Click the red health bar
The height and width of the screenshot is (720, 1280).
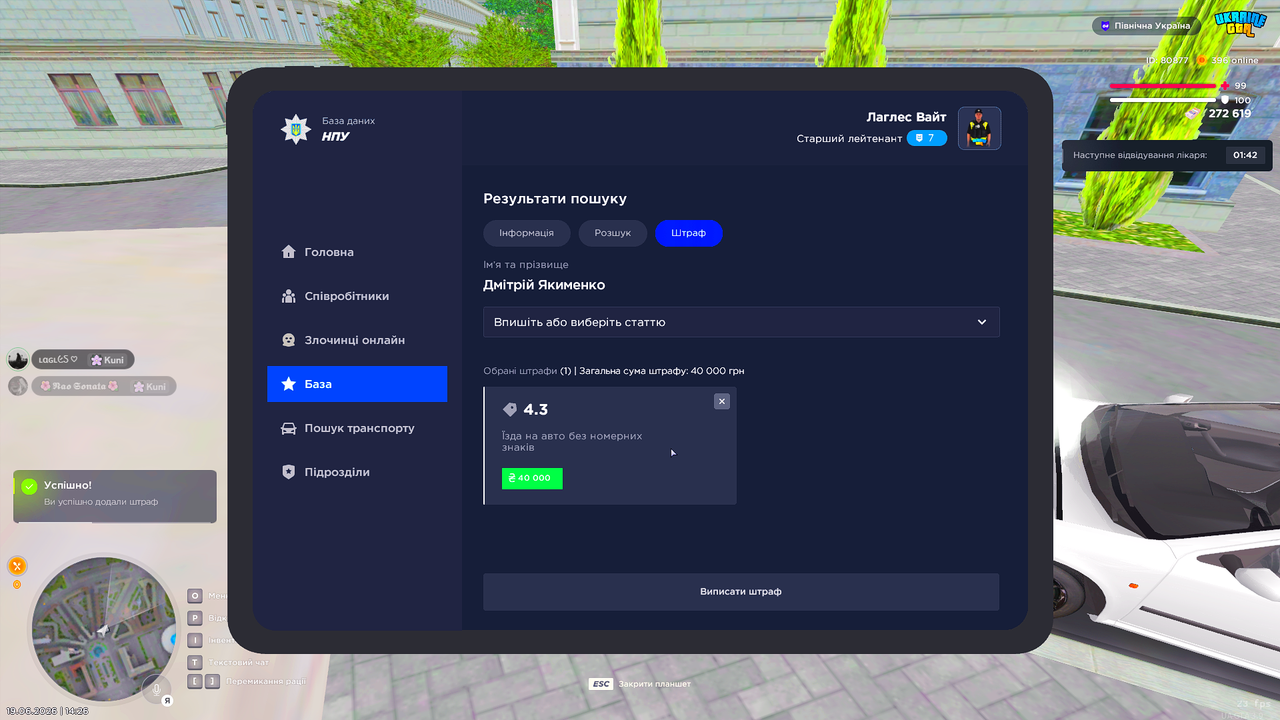point(1165,86)
